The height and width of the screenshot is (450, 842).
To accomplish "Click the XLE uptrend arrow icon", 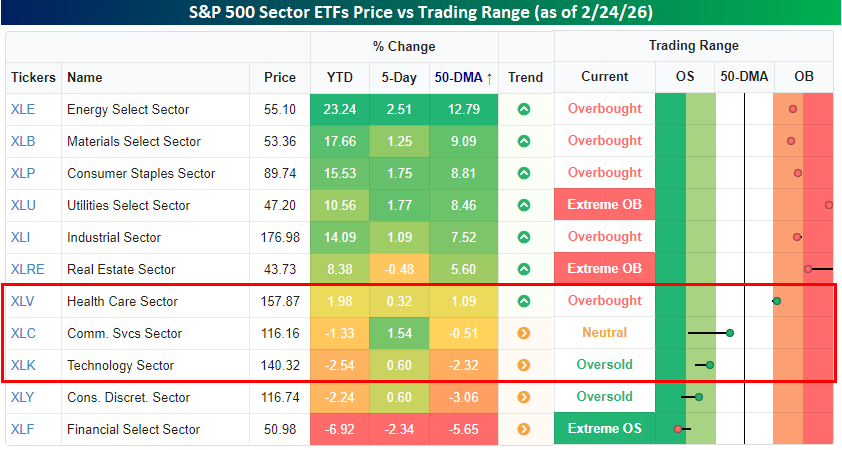I will (x=524, y=109).
